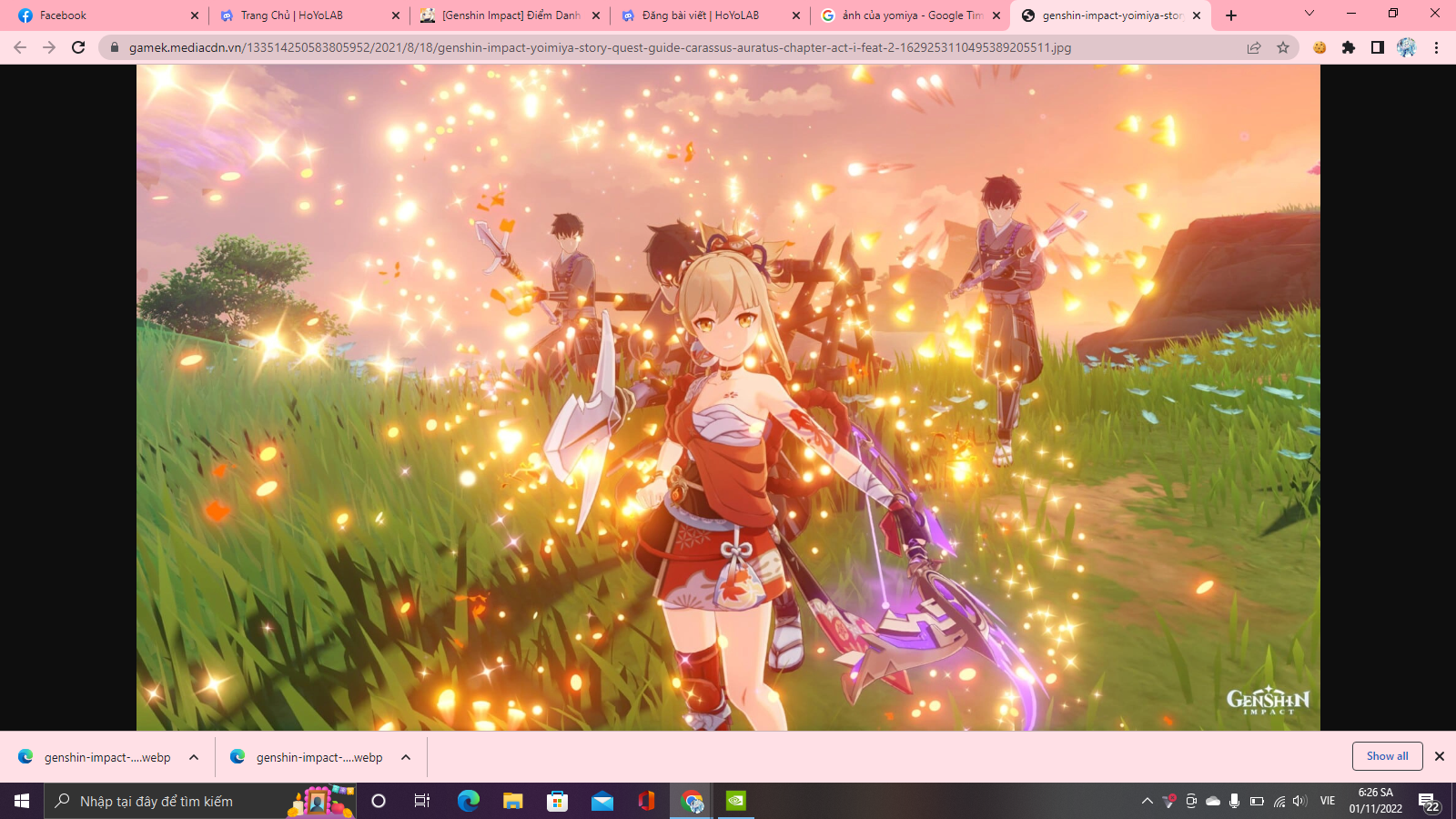
Task: Show hidden system tray icons
Action: coord(1147,801)
